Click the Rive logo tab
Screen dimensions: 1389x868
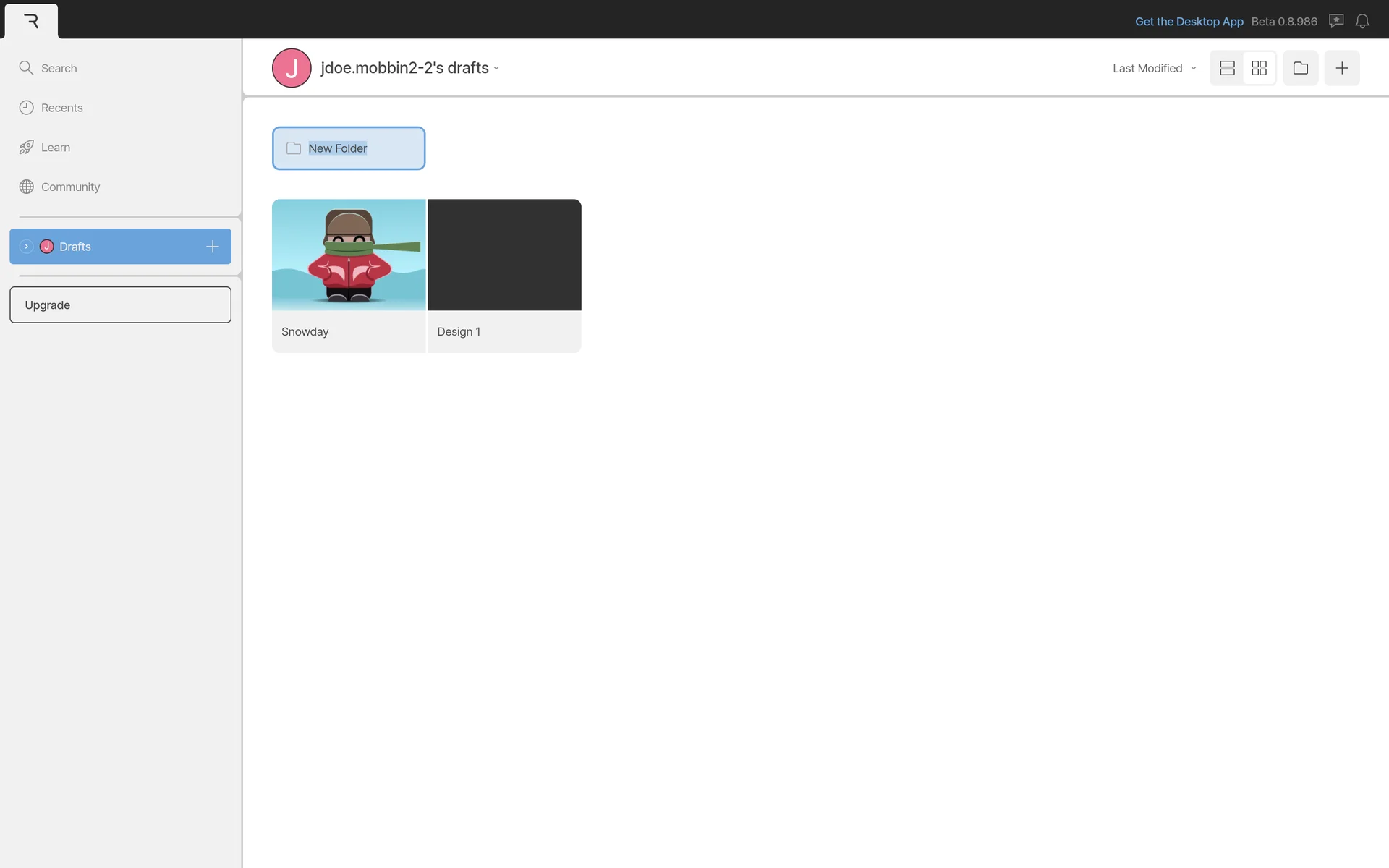31,21
